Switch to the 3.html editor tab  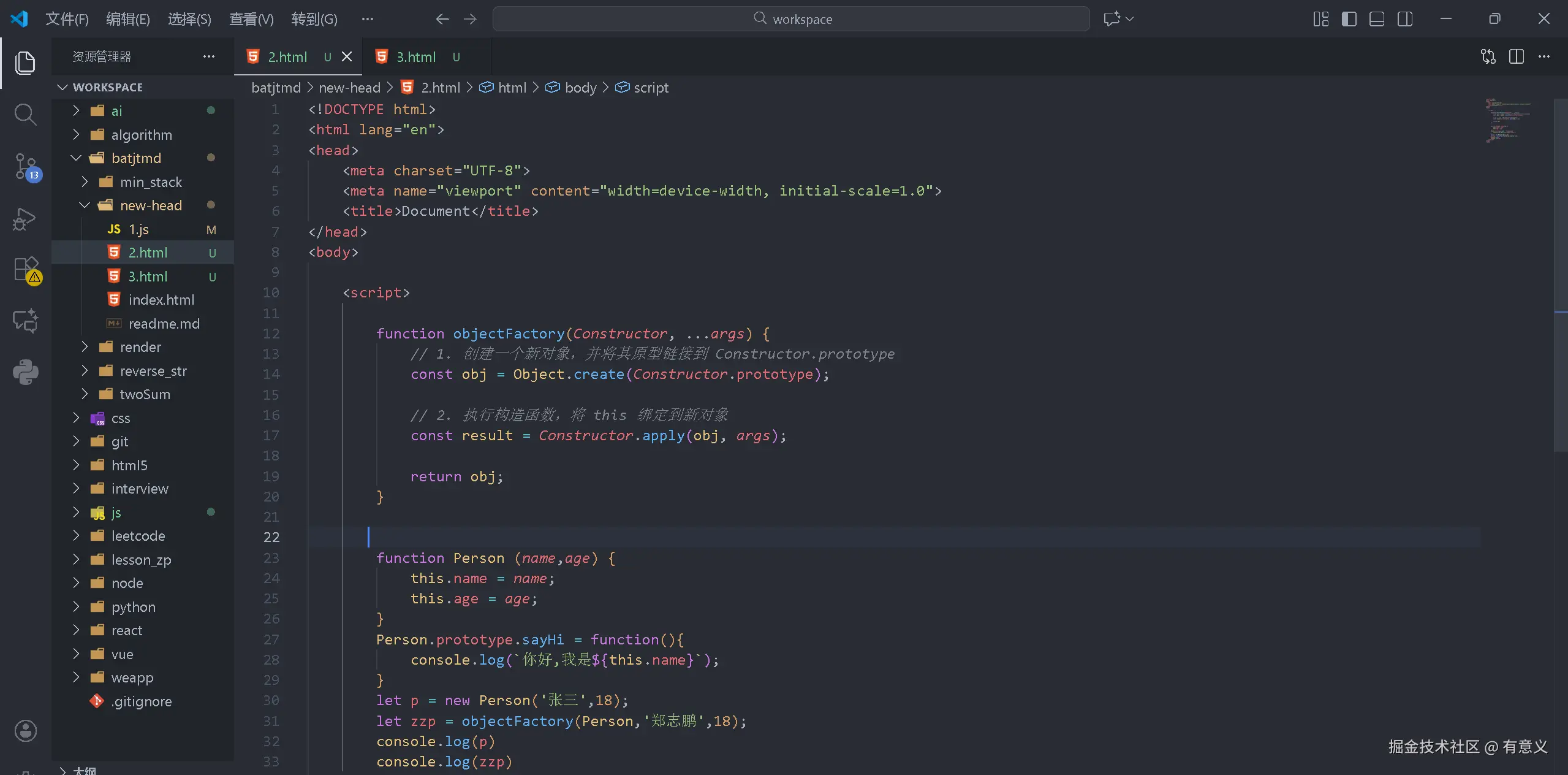point(415,56)
